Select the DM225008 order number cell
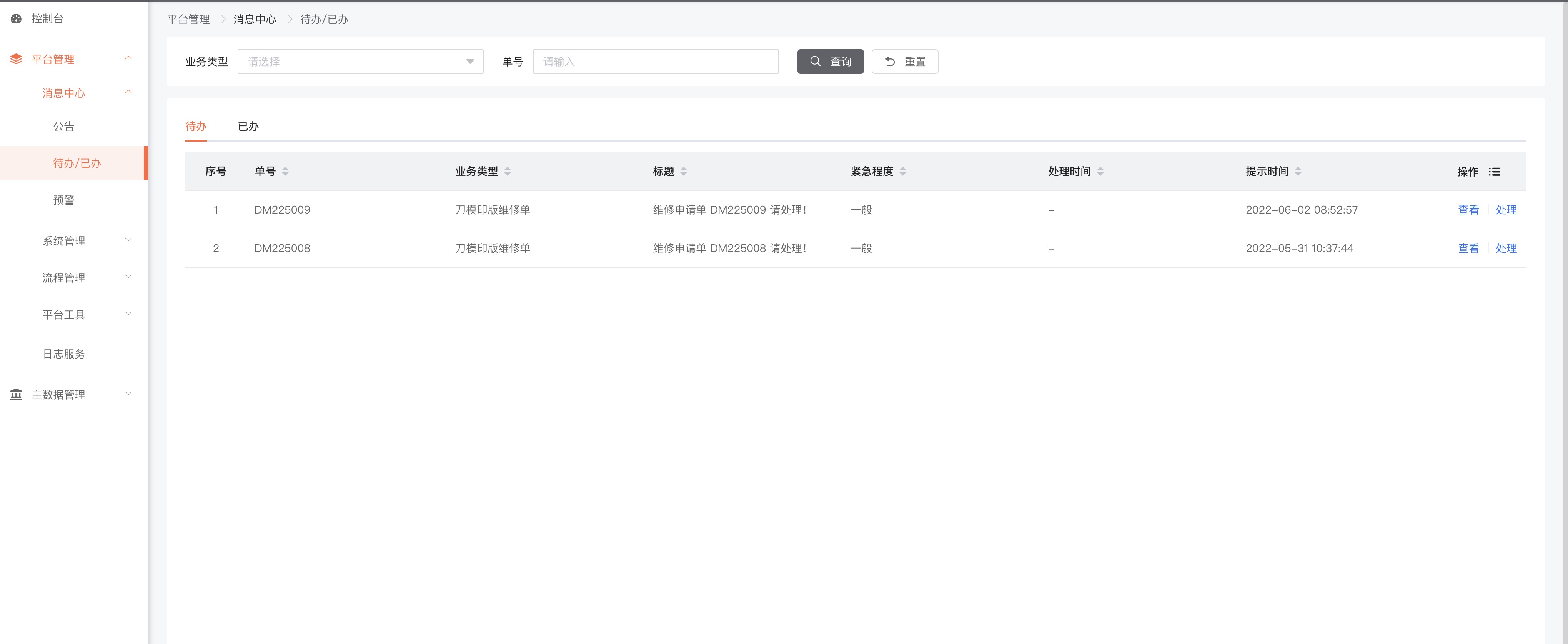1568x644 pixels. pyautogui.click(x=283, y=248)
